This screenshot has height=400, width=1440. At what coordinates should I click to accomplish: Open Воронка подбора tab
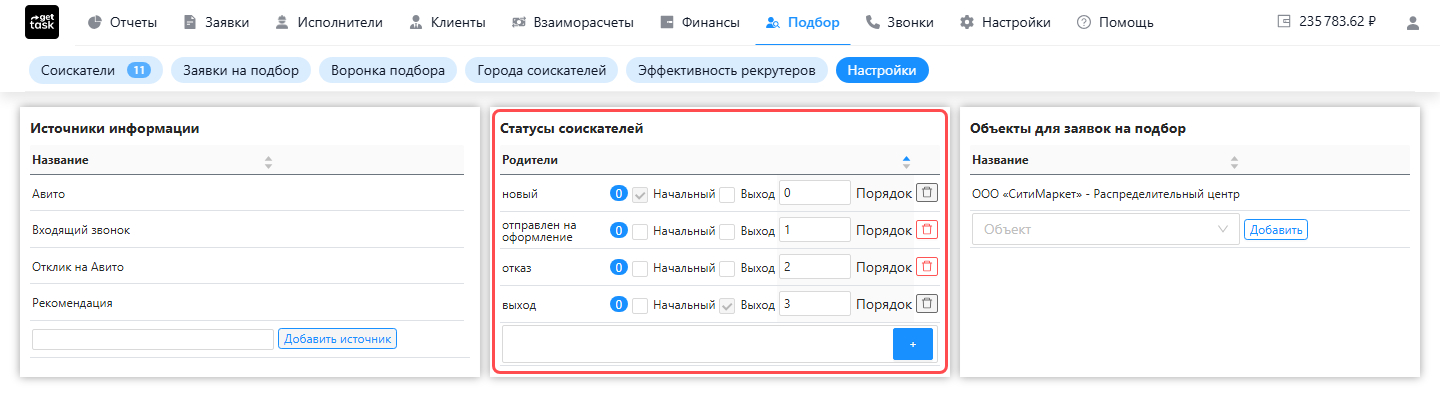pos(388,70)
